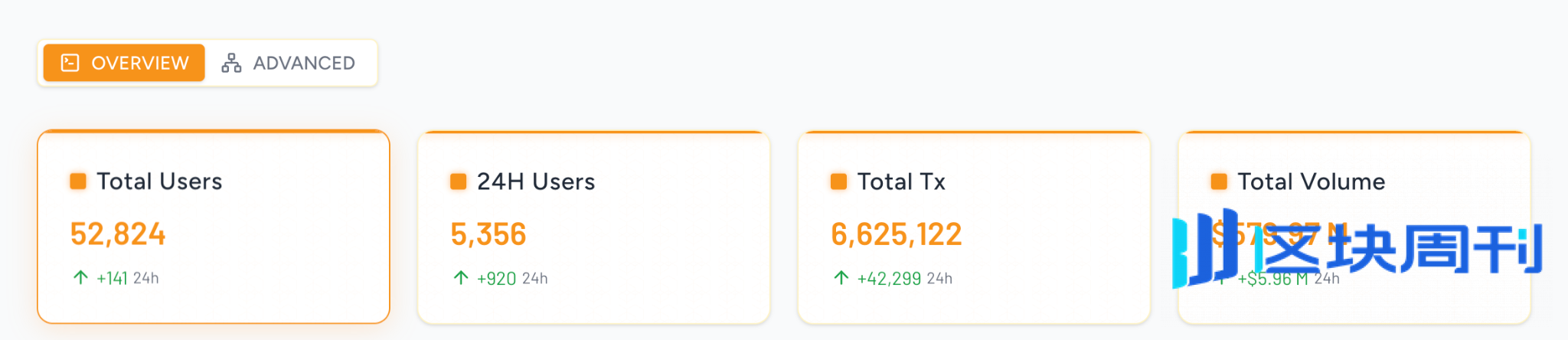Click the 52,824 total users value
This screenshot has width=1568, height=340.
tap(118, 234)
